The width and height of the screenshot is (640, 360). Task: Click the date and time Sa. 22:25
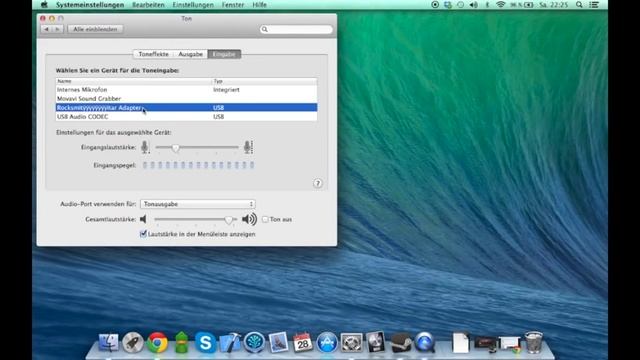[x=553, y=5]
